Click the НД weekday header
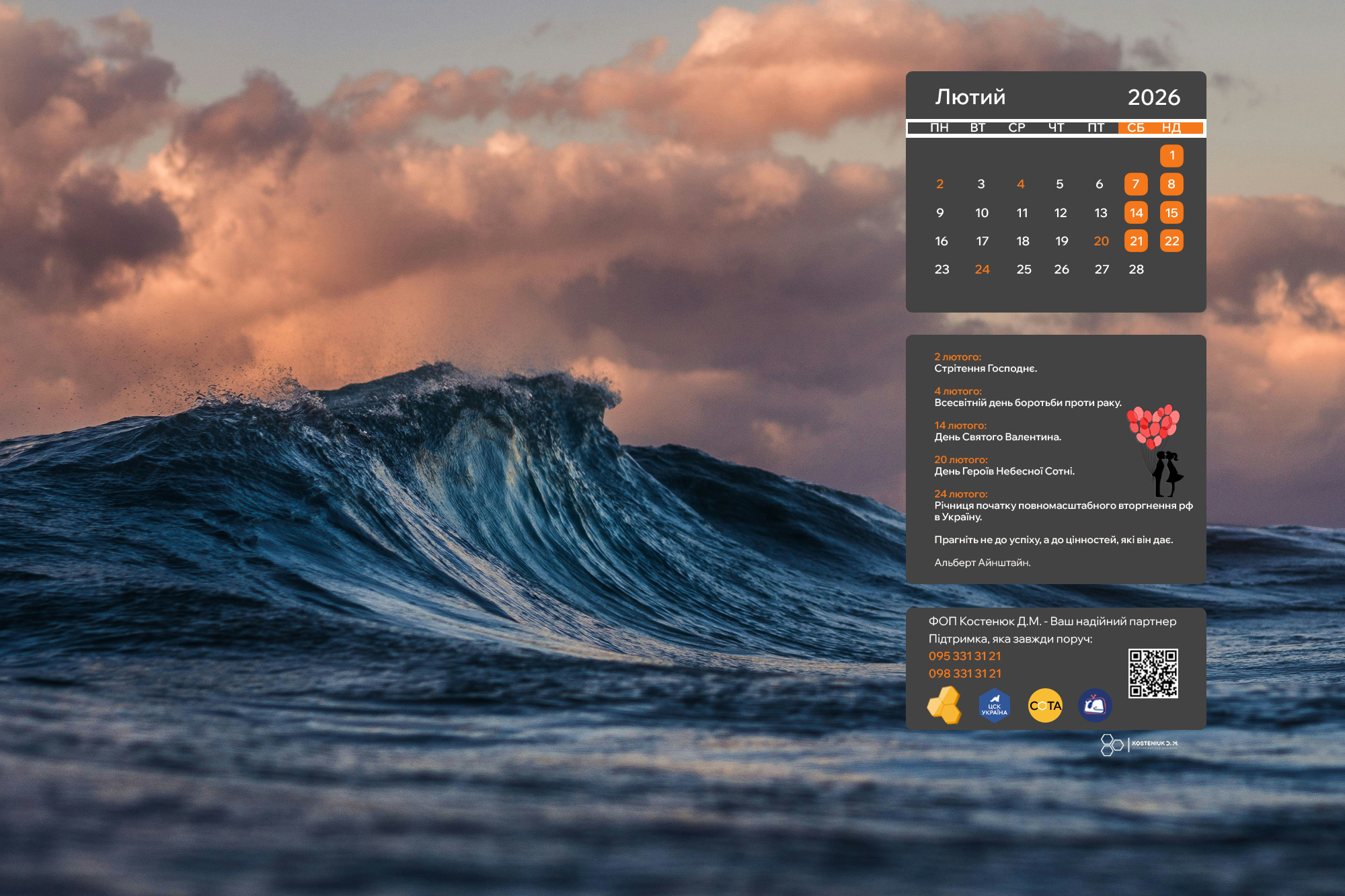The width and height of the screenshot is (1345, 896). pos(1171,128)
